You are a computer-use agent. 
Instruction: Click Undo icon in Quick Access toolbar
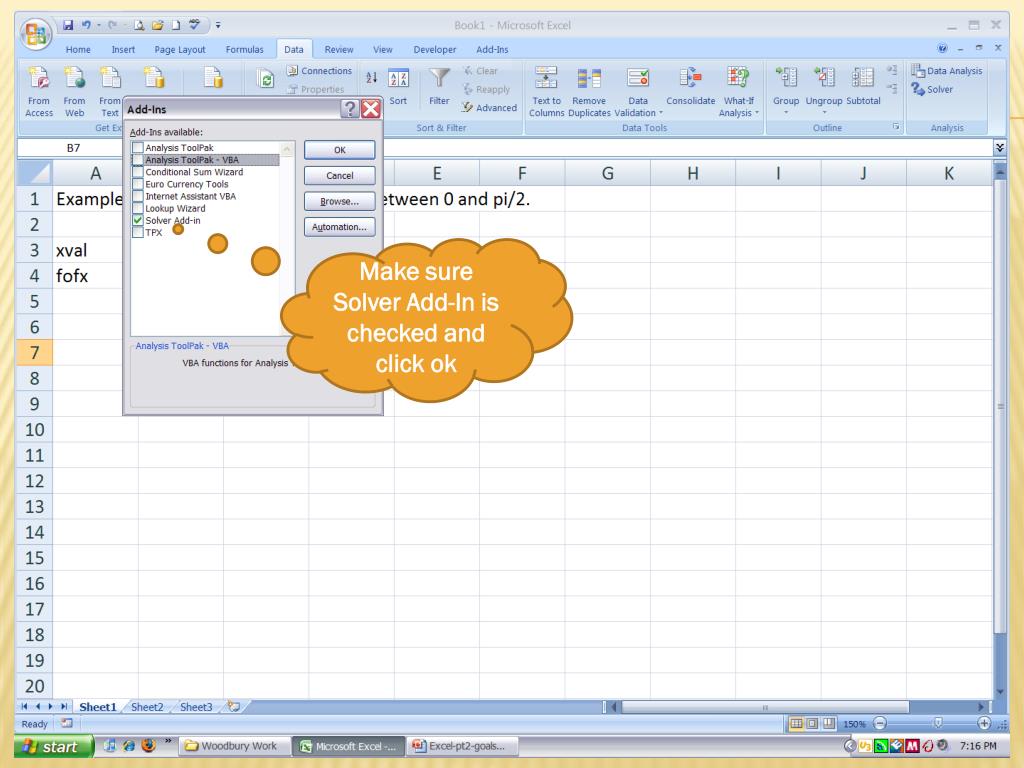pos(86,25)
